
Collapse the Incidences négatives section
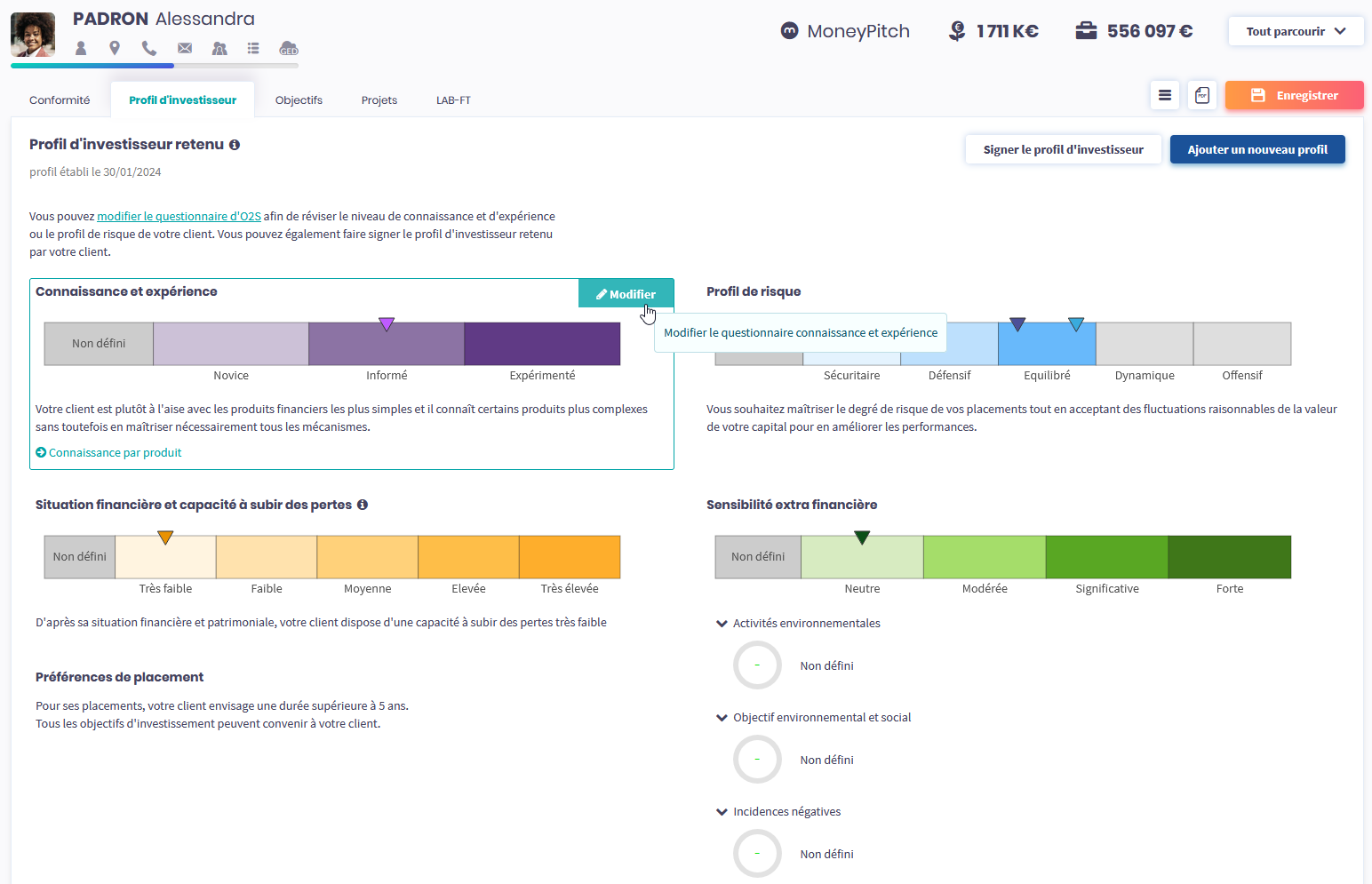[722, 812]
